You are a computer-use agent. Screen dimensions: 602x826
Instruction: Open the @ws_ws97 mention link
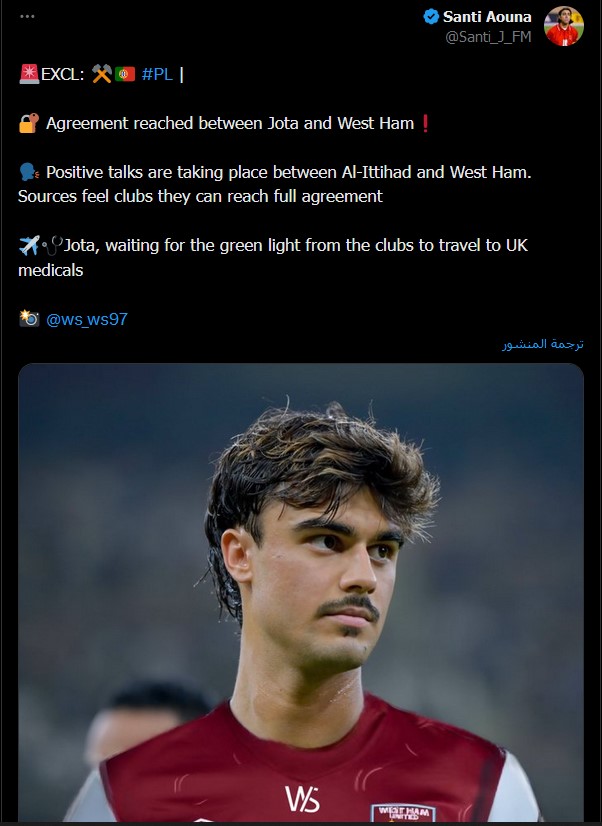coord(87,319)
